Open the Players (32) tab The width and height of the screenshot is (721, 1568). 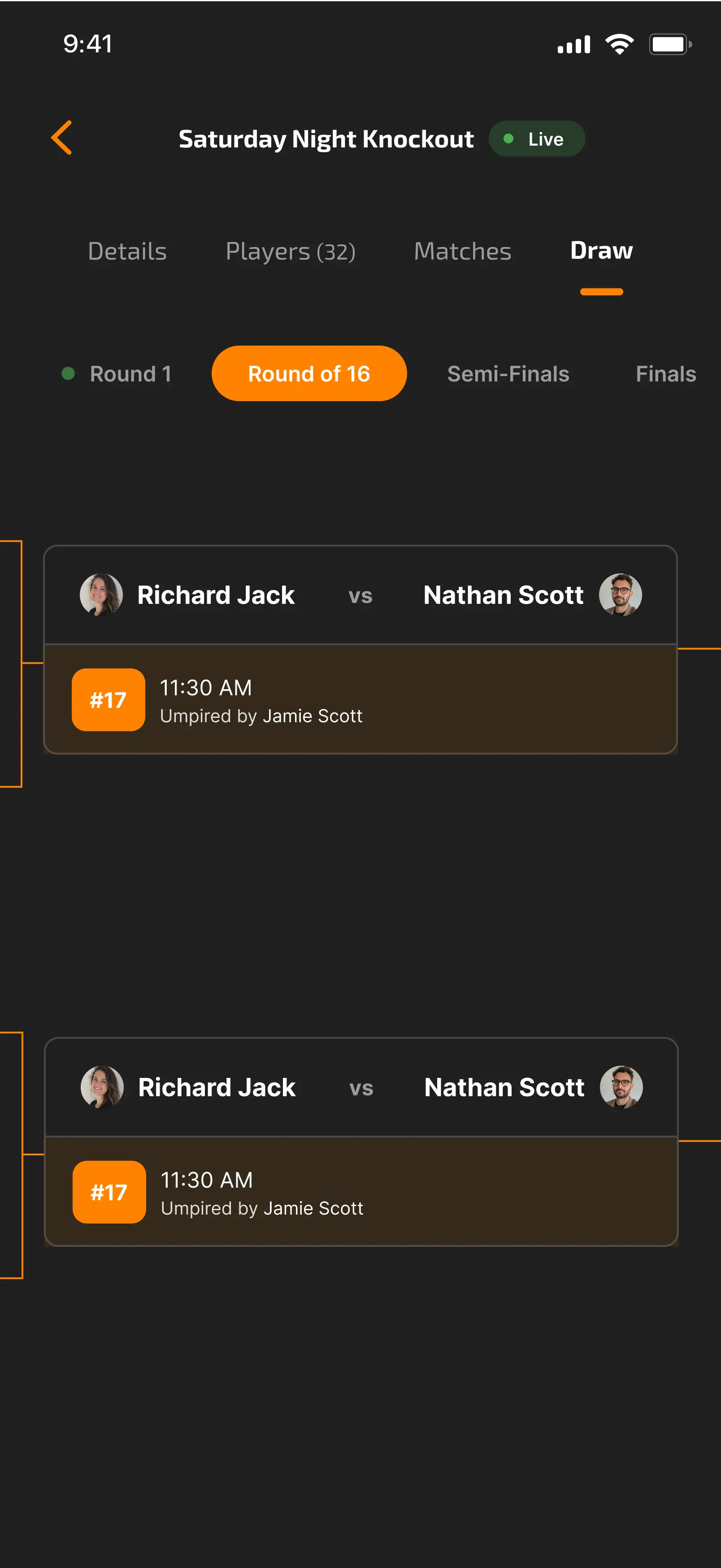click(x=291, y=251)
